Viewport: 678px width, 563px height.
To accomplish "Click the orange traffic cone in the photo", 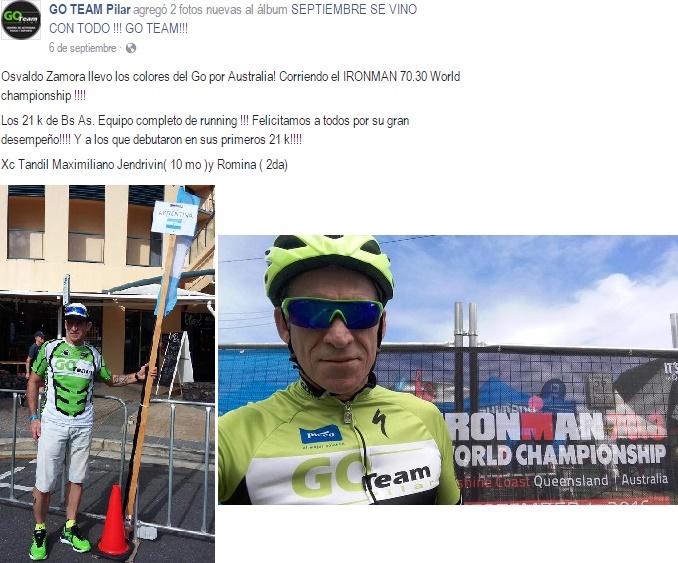I will 113,521.
